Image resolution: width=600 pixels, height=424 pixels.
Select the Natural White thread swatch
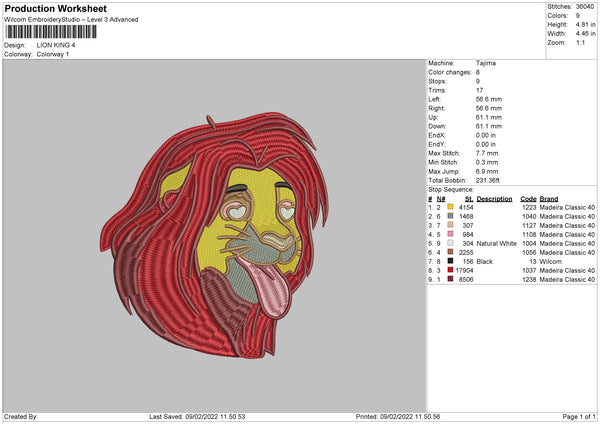pos(450,243)
